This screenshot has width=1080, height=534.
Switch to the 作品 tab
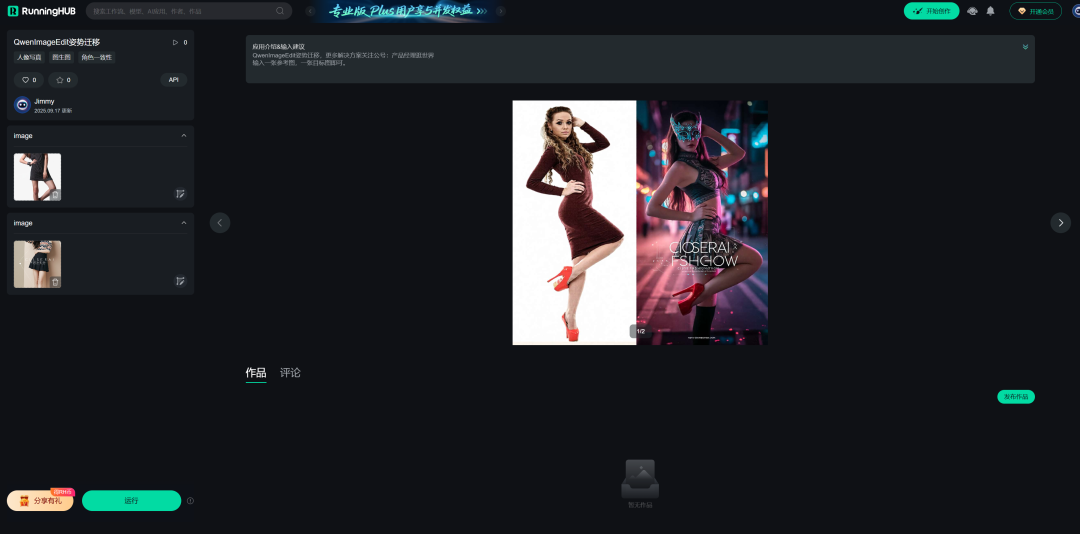click(x=256, y=373)
